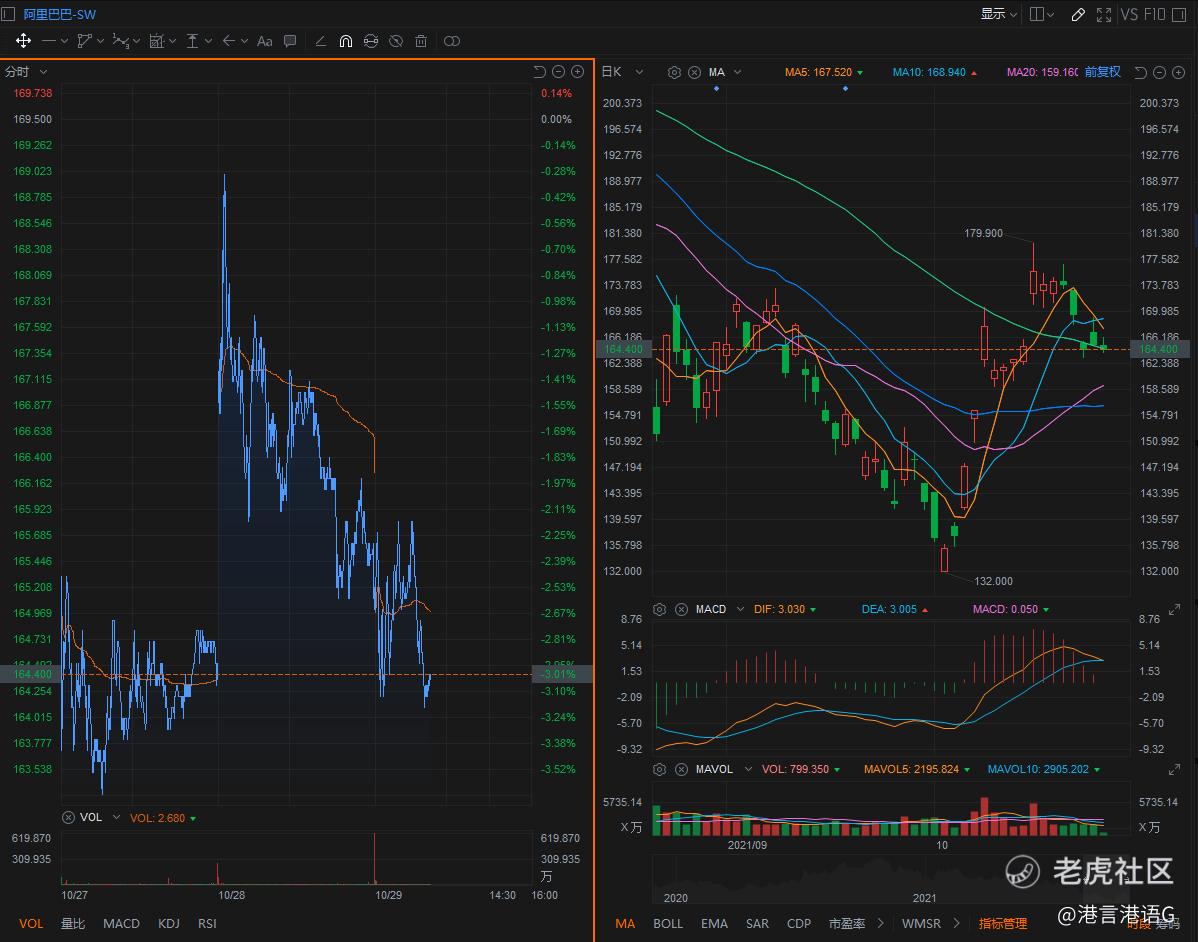Screen dimensions: 1198x942
Task: Toggle the right side panel icon
Action: click(1179, 15)
